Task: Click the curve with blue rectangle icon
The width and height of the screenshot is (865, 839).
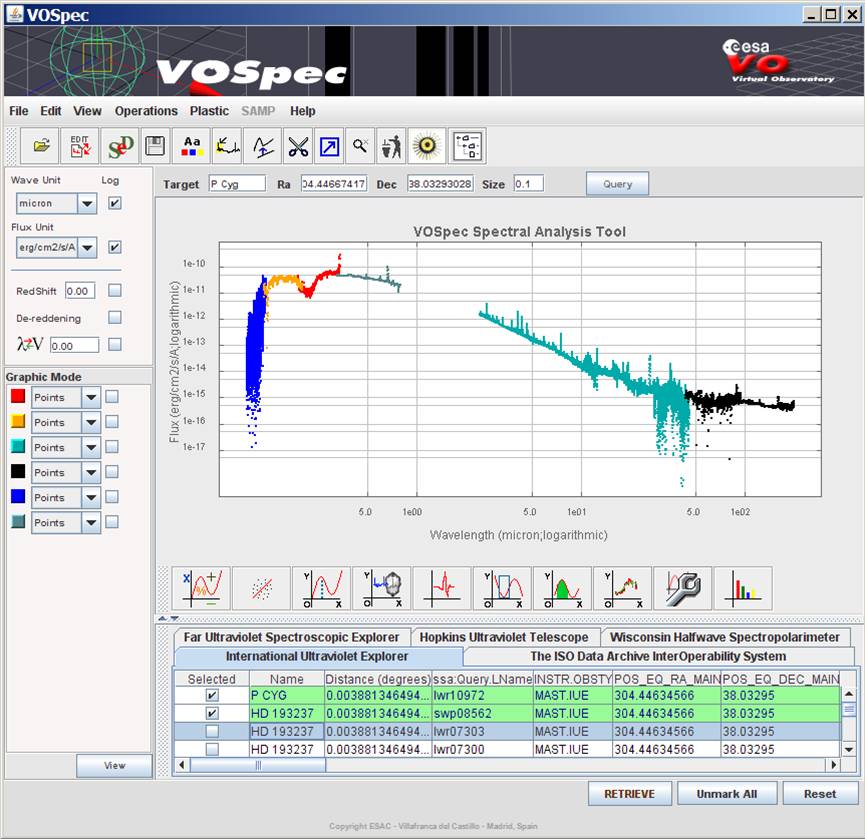Action: tap(502, 588)
